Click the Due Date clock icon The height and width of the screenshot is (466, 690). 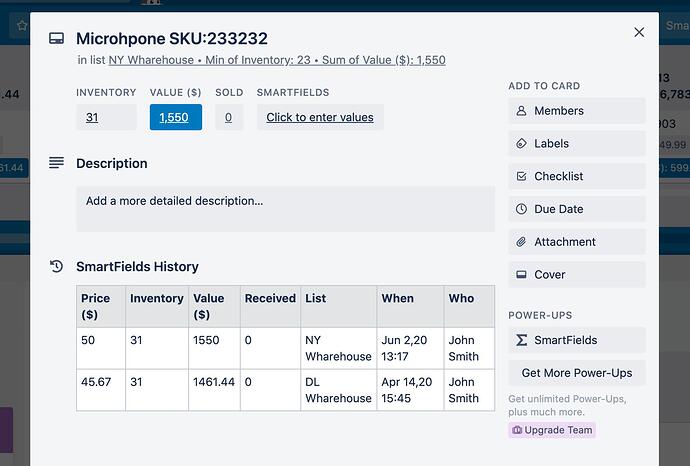[521, 209]
